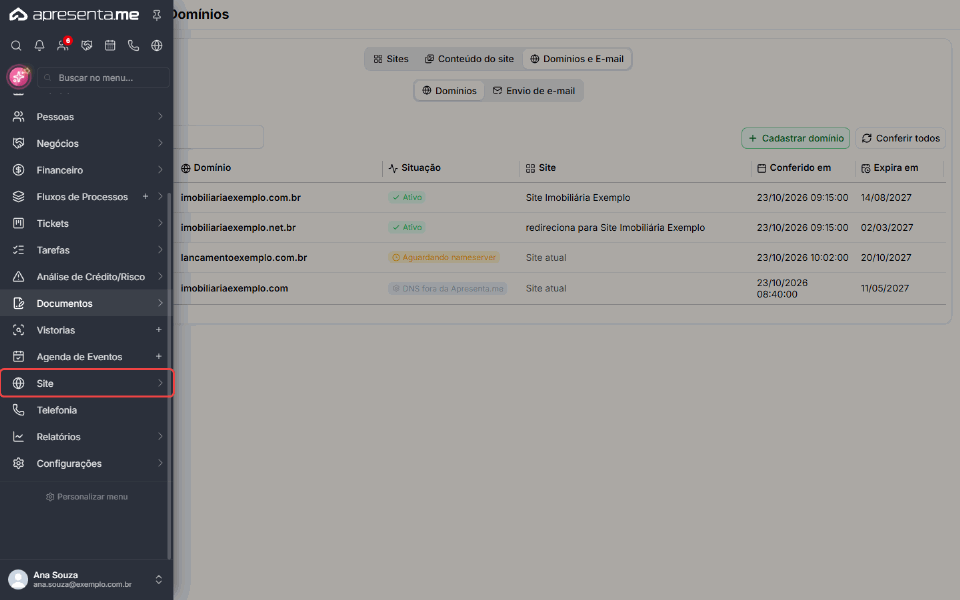
Task: Expand the Documentos chevron
Action: coord(160,303)
